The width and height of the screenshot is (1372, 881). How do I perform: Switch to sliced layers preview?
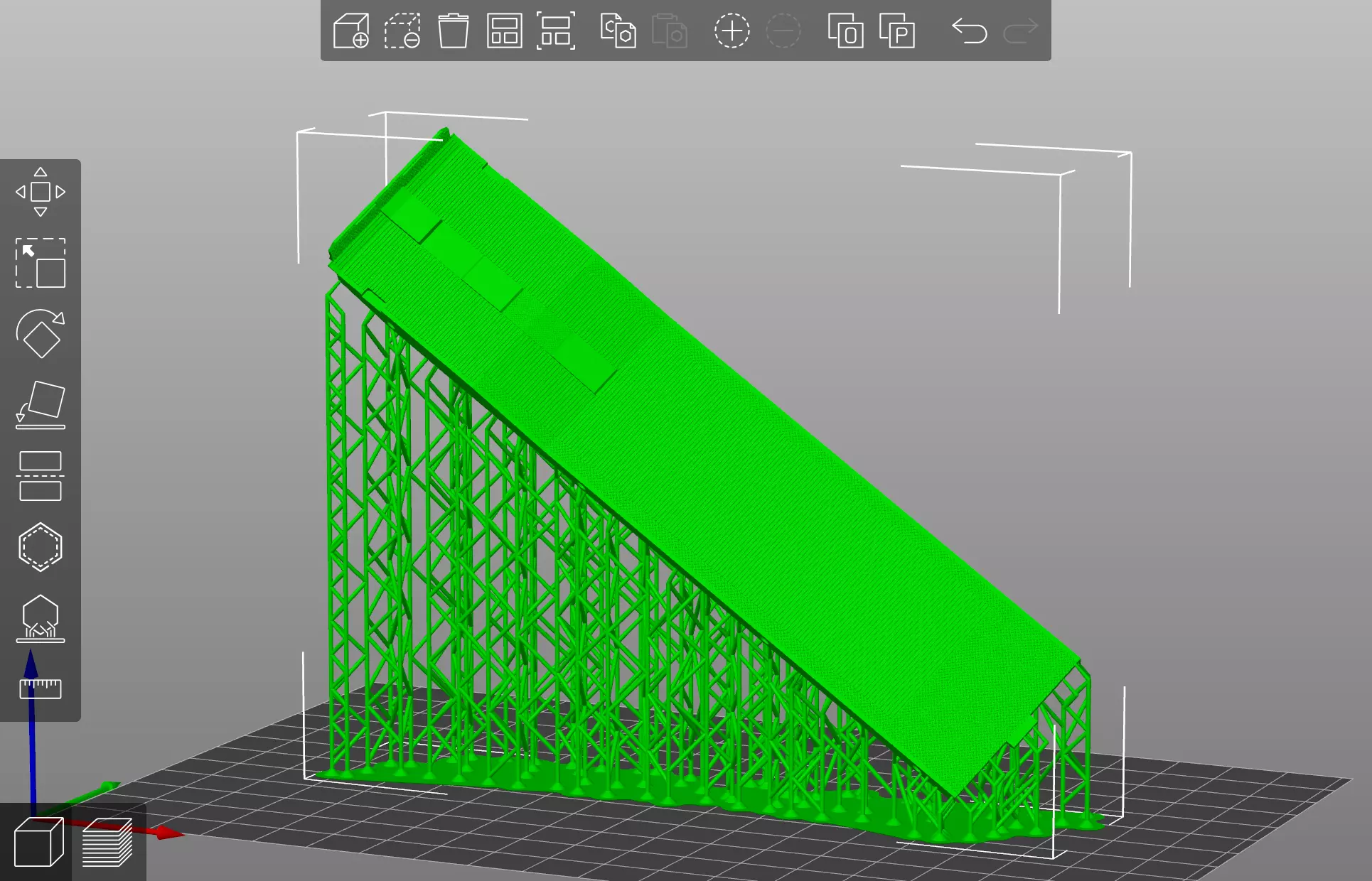[x=107, y=843]
